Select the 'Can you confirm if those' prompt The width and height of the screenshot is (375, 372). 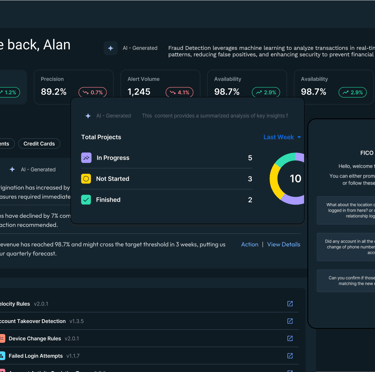tap(346, 281)
